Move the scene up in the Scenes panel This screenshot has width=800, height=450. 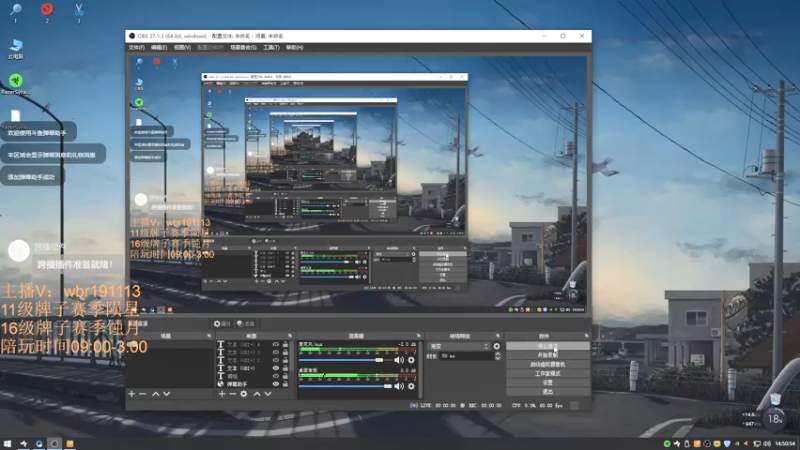coord(156,394)
